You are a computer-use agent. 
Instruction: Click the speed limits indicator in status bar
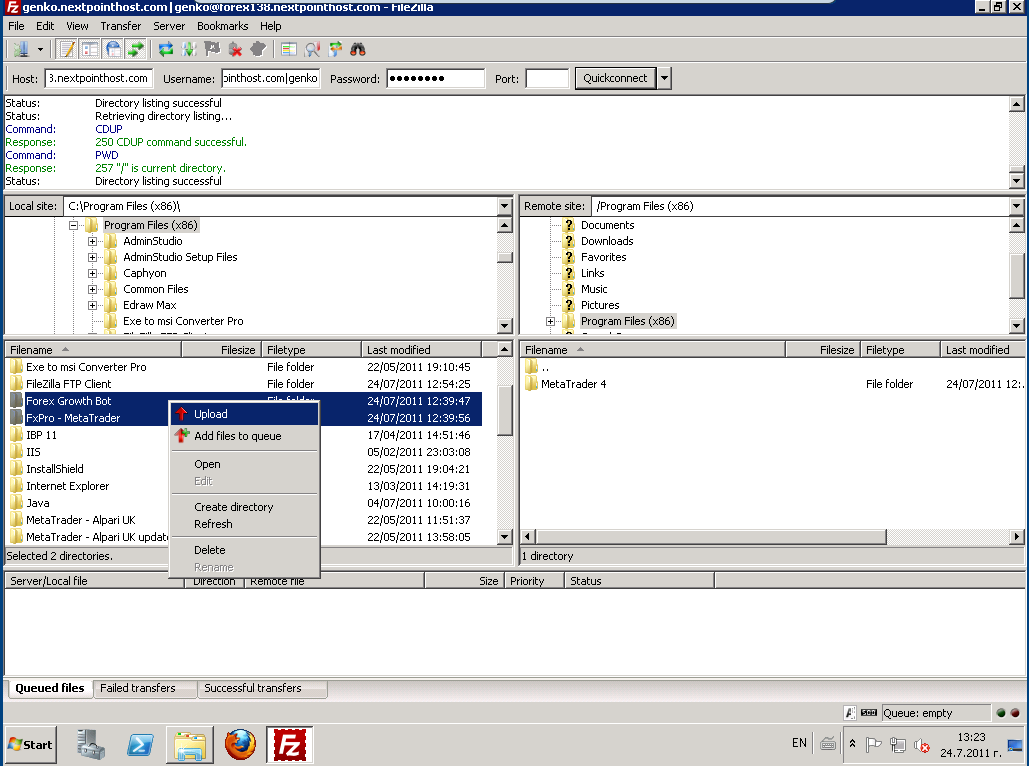[x=868, y=713]
